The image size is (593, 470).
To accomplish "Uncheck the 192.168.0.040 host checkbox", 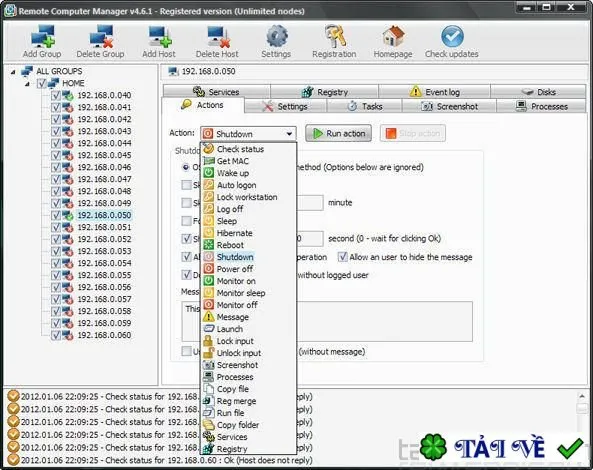I will (56, 95).
